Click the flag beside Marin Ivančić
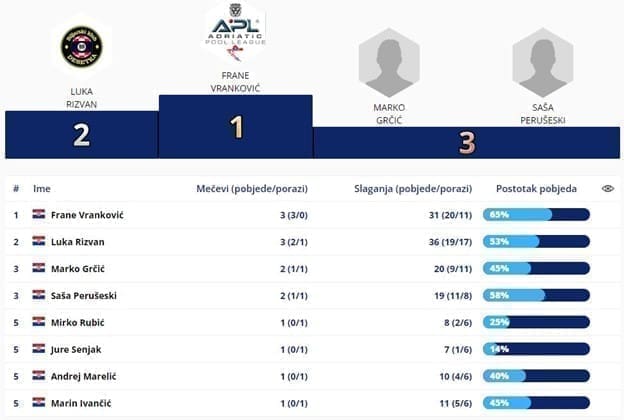Viewport: 624px width, 420px height. [39, 402]
